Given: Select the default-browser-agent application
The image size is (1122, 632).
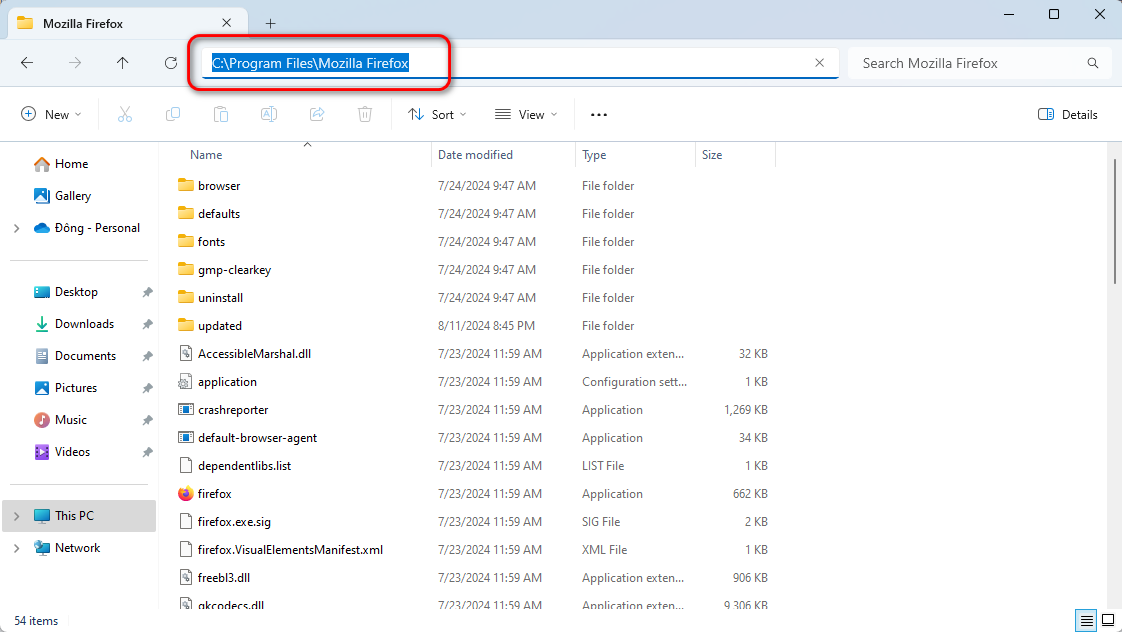Looking at the screenshot, I should tap(248, 438).
